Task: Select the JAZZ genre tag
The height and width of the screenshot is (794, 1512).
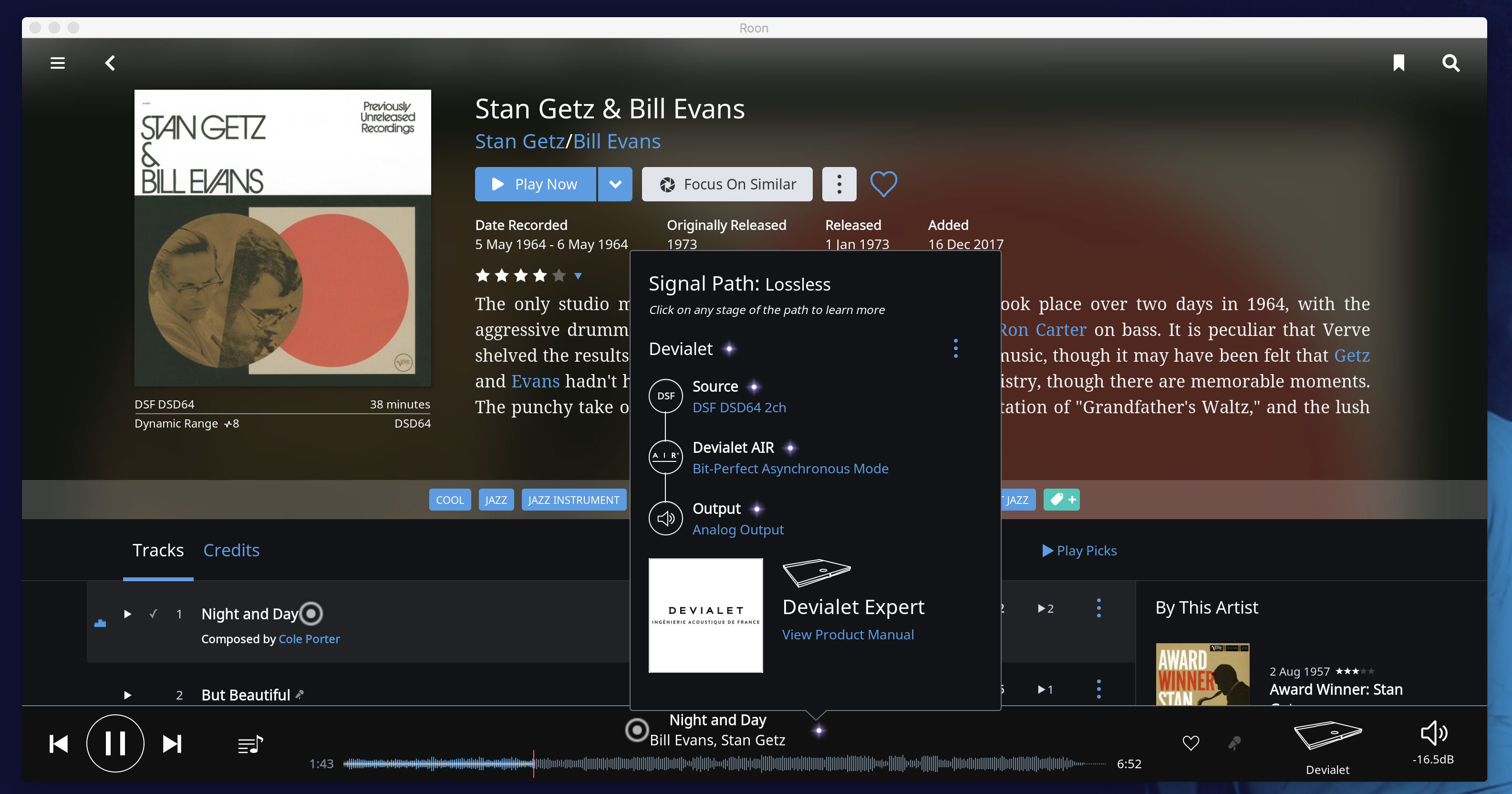Action: [496, 500]
